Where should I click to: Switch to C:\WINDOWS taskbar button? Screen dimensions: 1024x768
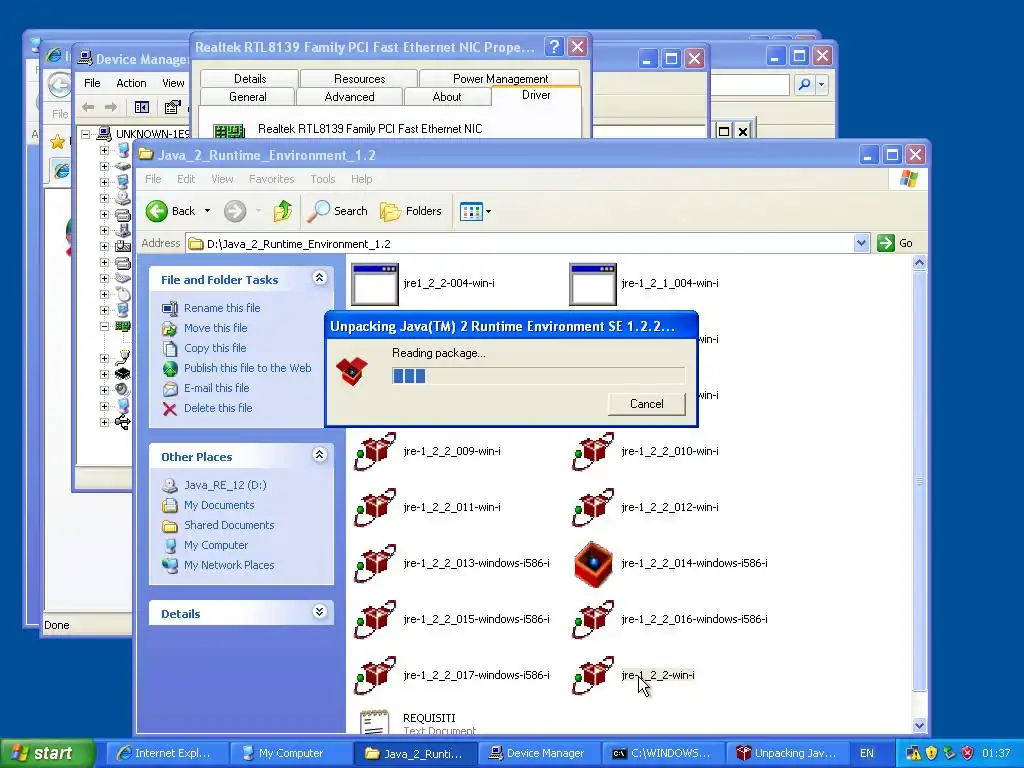pos(662,753)
